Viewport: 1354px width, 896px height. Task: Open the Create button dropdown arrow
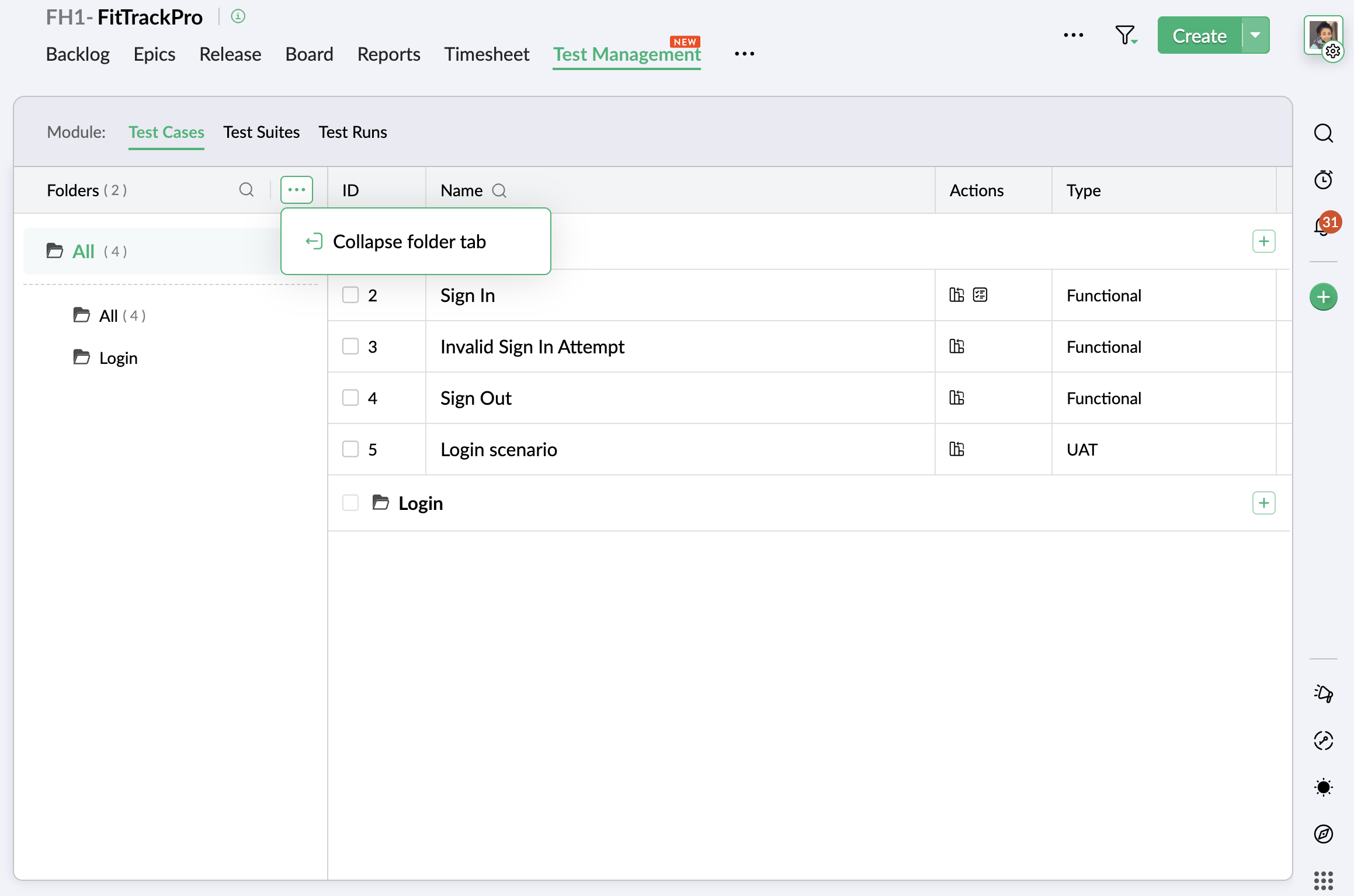coord(1255,36)
